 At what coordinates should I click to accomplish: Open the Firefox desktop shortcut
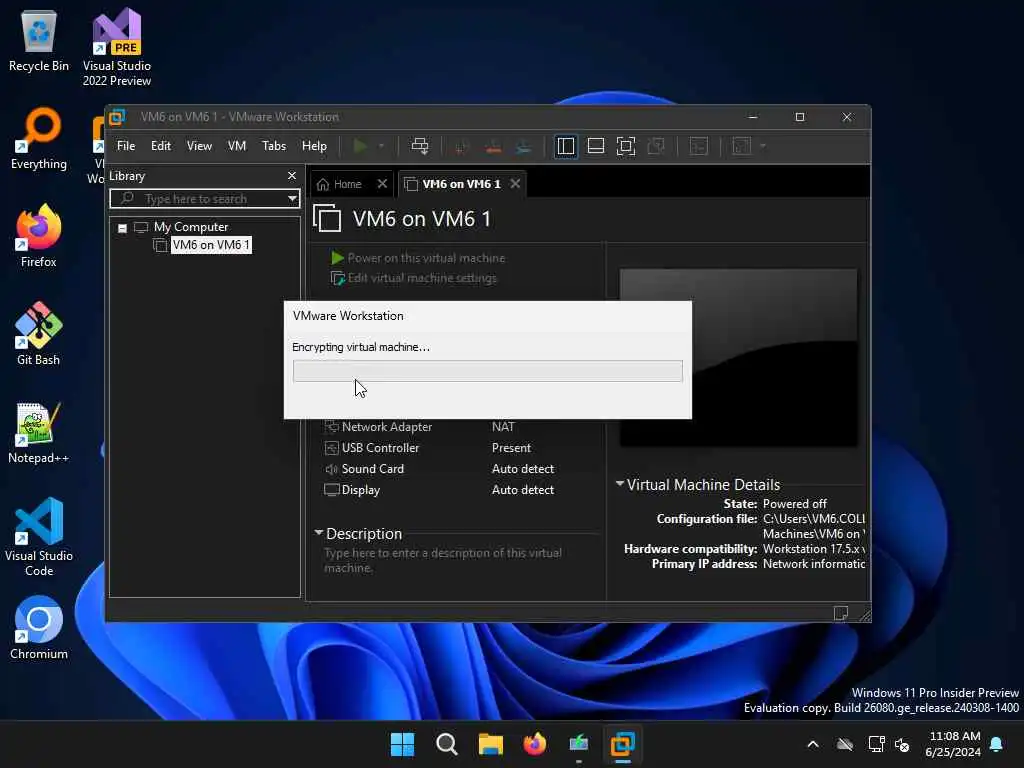pos(39,236)
